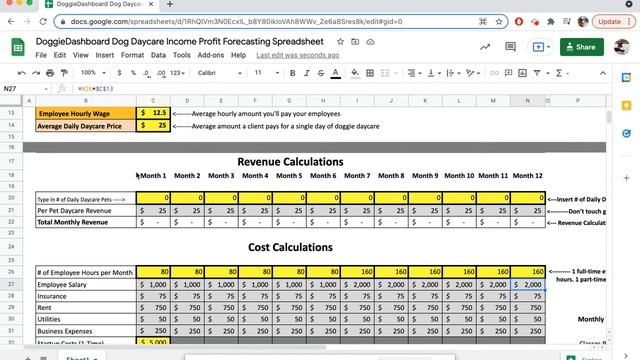Check cloud document status icon
This screenshot has width=640, height=360.
[x=370, y=42]
